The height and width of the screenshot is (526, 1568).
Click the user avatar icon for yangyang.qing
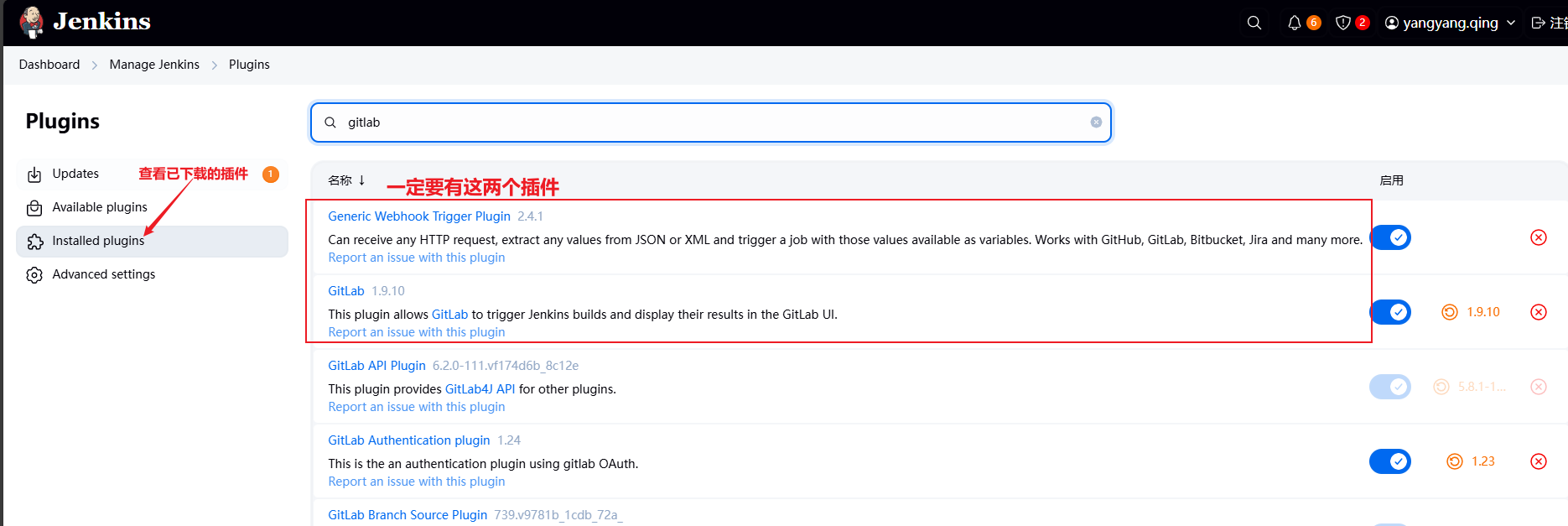click(1392, 23)
